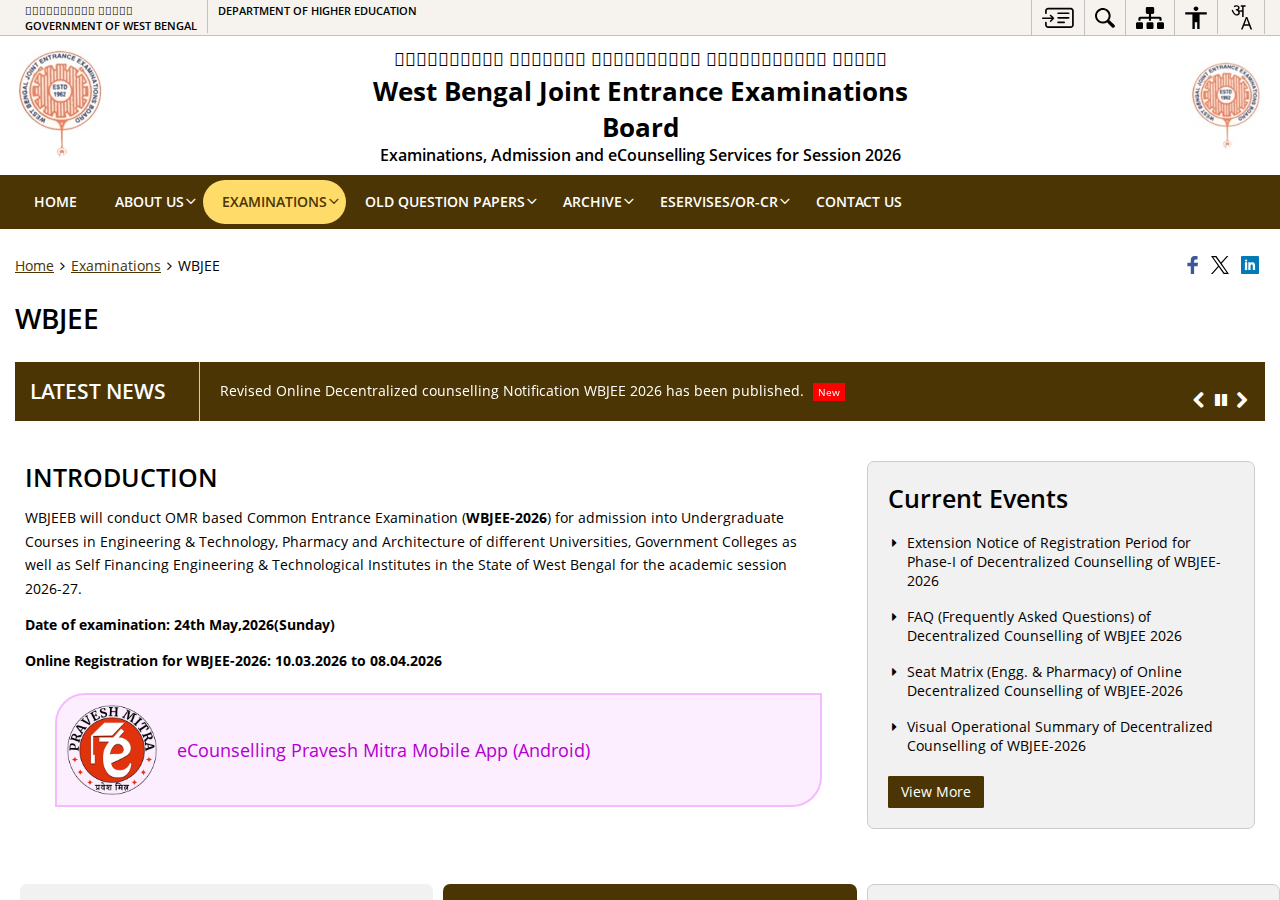
Task: Click Examinations breadcrumb link
Action: pyautogui.click(x=116, y=265)
